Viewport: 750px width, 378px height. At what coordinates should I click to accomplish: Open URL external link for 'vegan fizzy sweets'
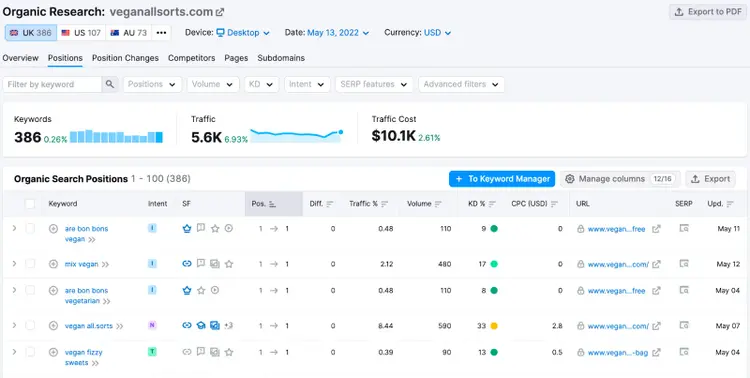(656, 352)
